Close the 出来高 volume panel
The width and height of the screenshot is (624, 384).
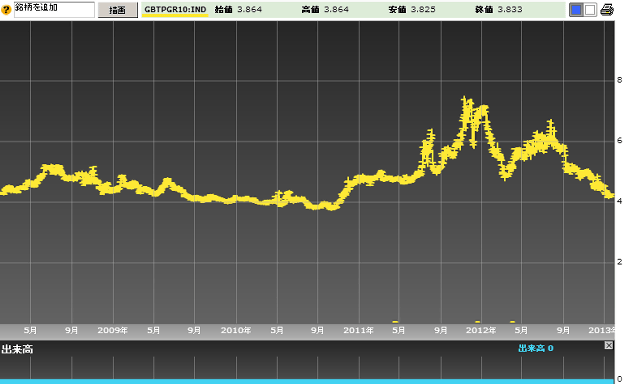coord(609,345)
